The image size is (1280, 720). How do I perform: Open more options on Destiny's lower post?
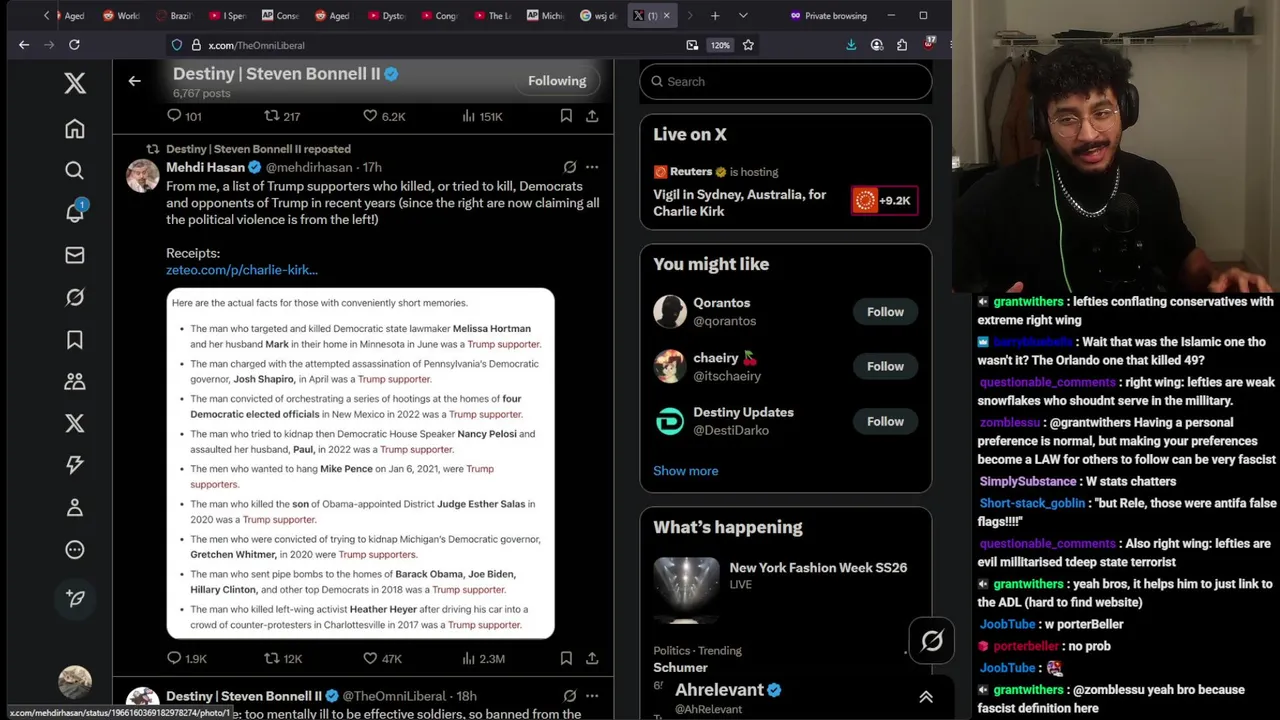point(592,696)
